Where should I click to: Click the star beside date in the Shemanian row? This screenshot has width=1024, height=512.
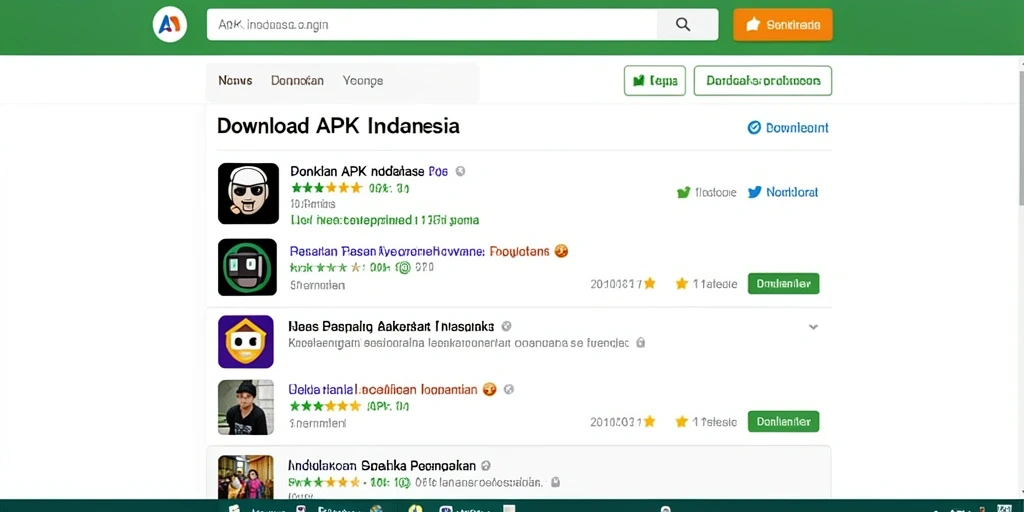(x=649, y=283)
